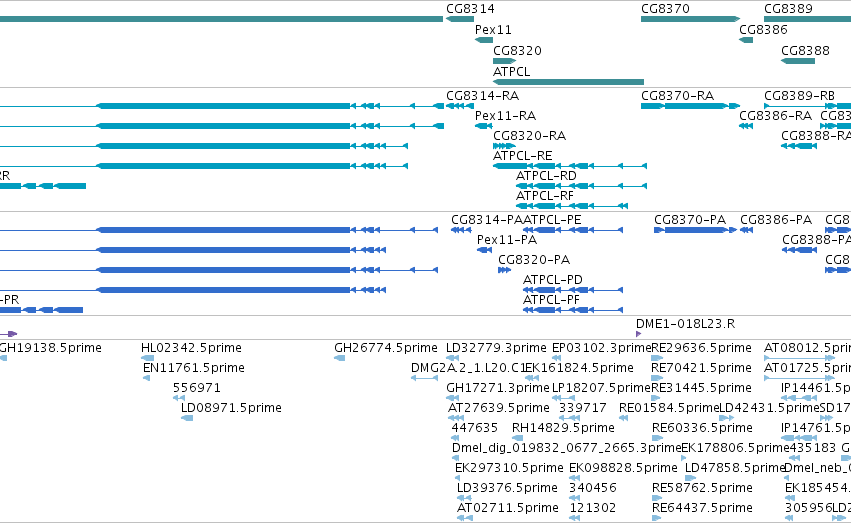Viewport: 851px width, 523px height.
Task: Select the CG8370-PA protein label
Action: 690,220
